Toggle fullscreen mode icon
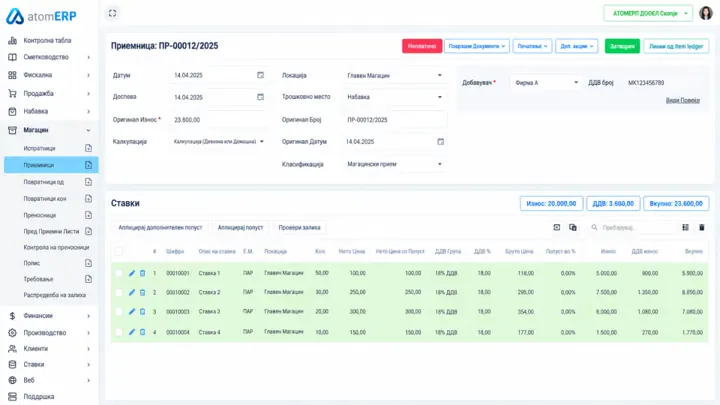This screenshot has width=720, height=405. [112, 13]
